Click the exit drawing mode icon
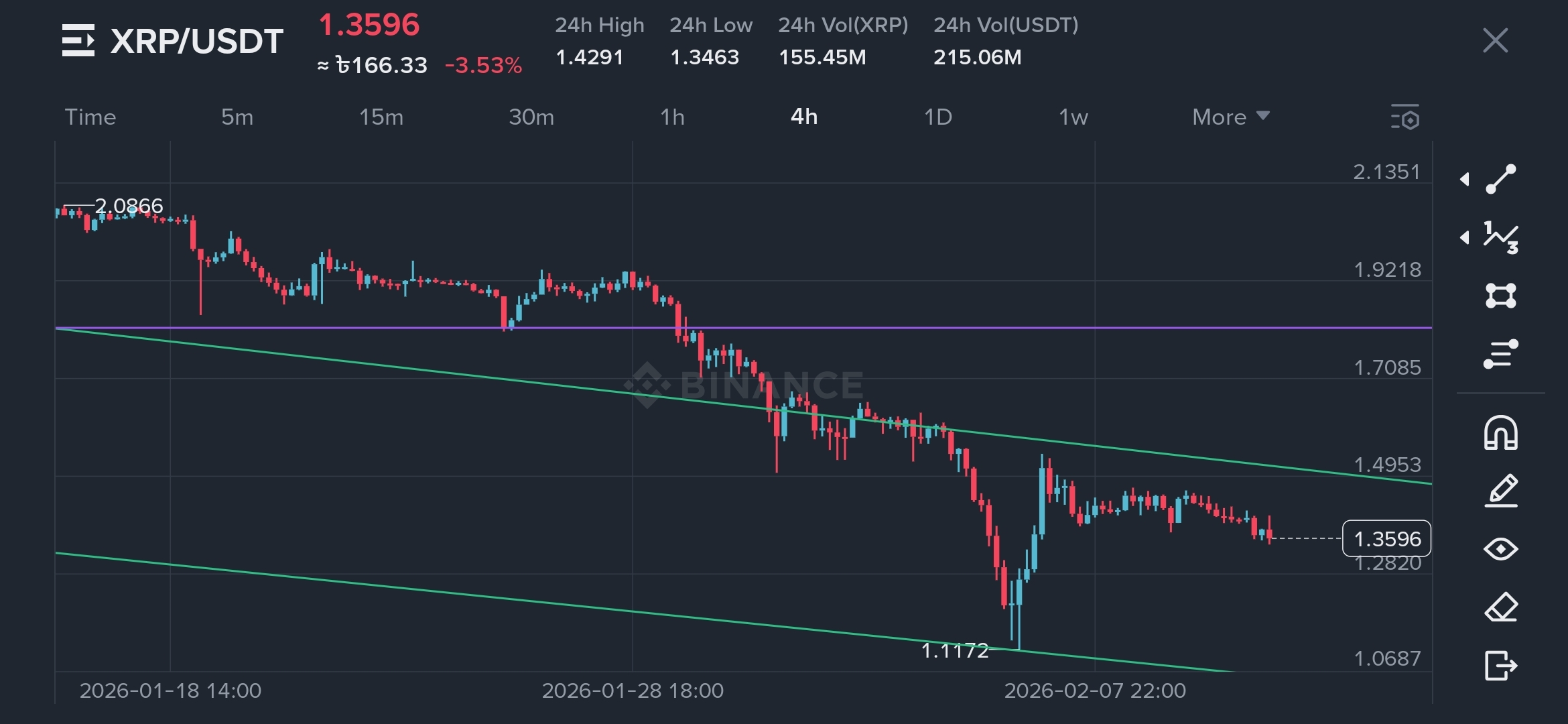The width and height of the screenshot is (1568, 724). tap(1501, 666)
